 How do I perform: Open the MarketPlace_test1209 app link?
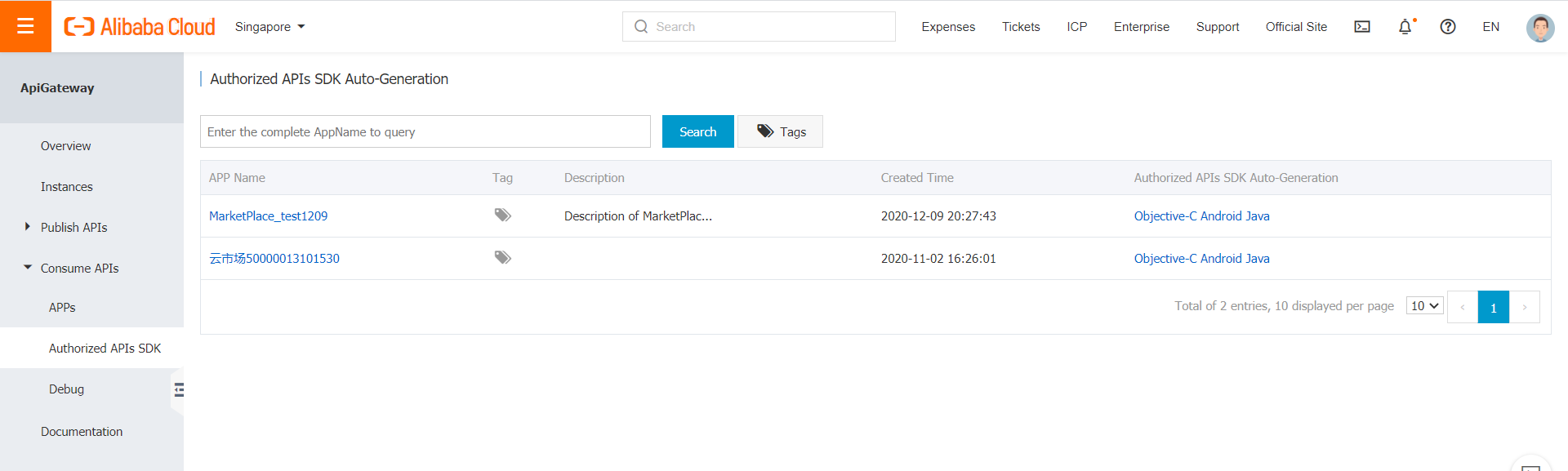pos(268,216)
